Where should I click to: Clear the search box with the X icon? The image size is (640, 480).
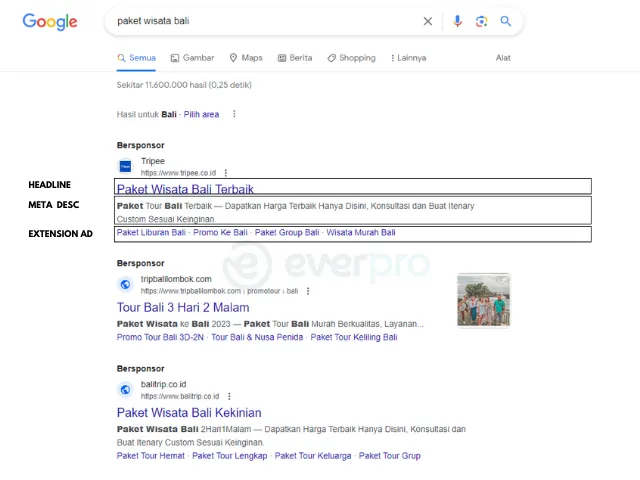click(428, 21)
